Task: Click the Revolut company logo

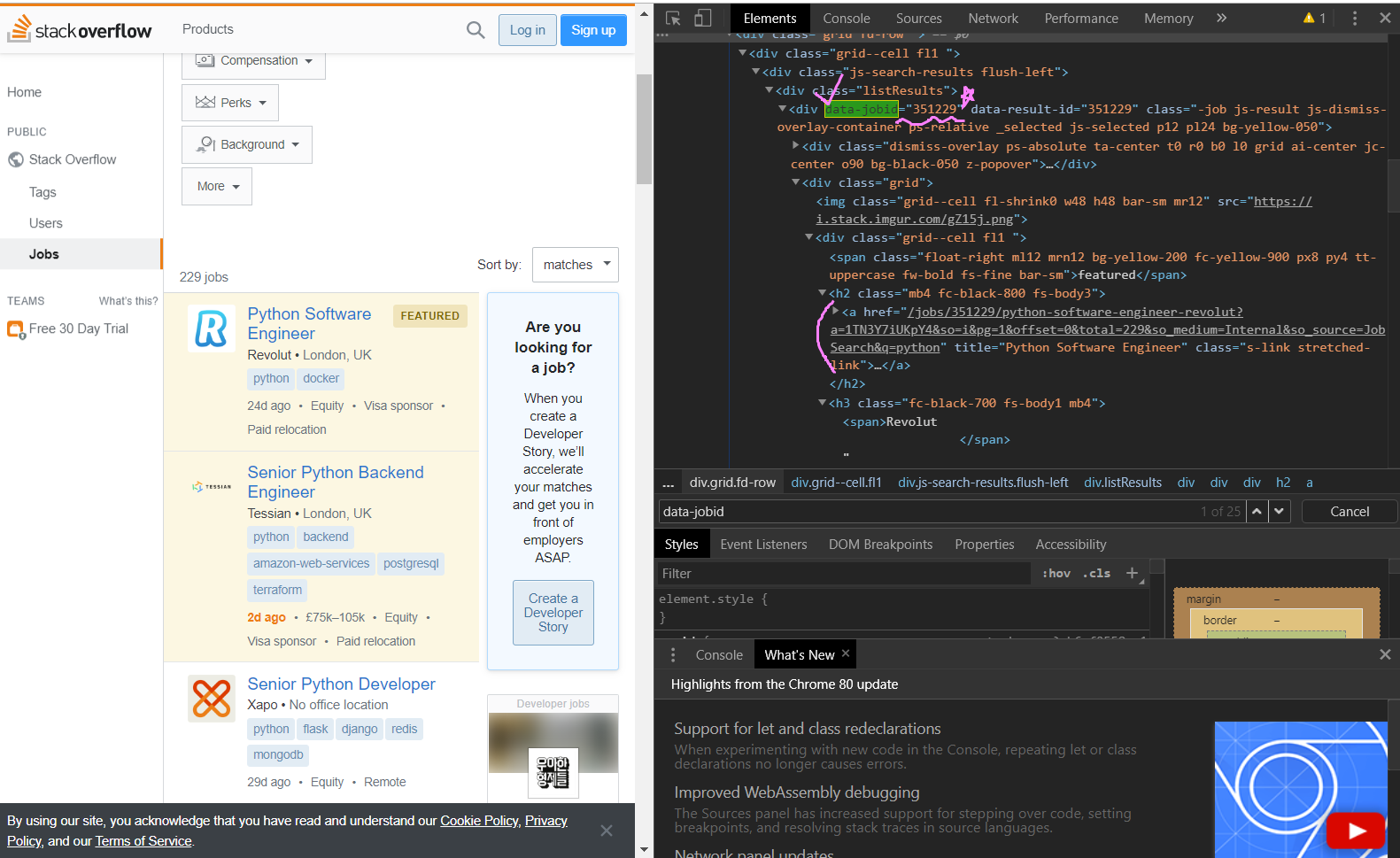Action: (212, 329)
